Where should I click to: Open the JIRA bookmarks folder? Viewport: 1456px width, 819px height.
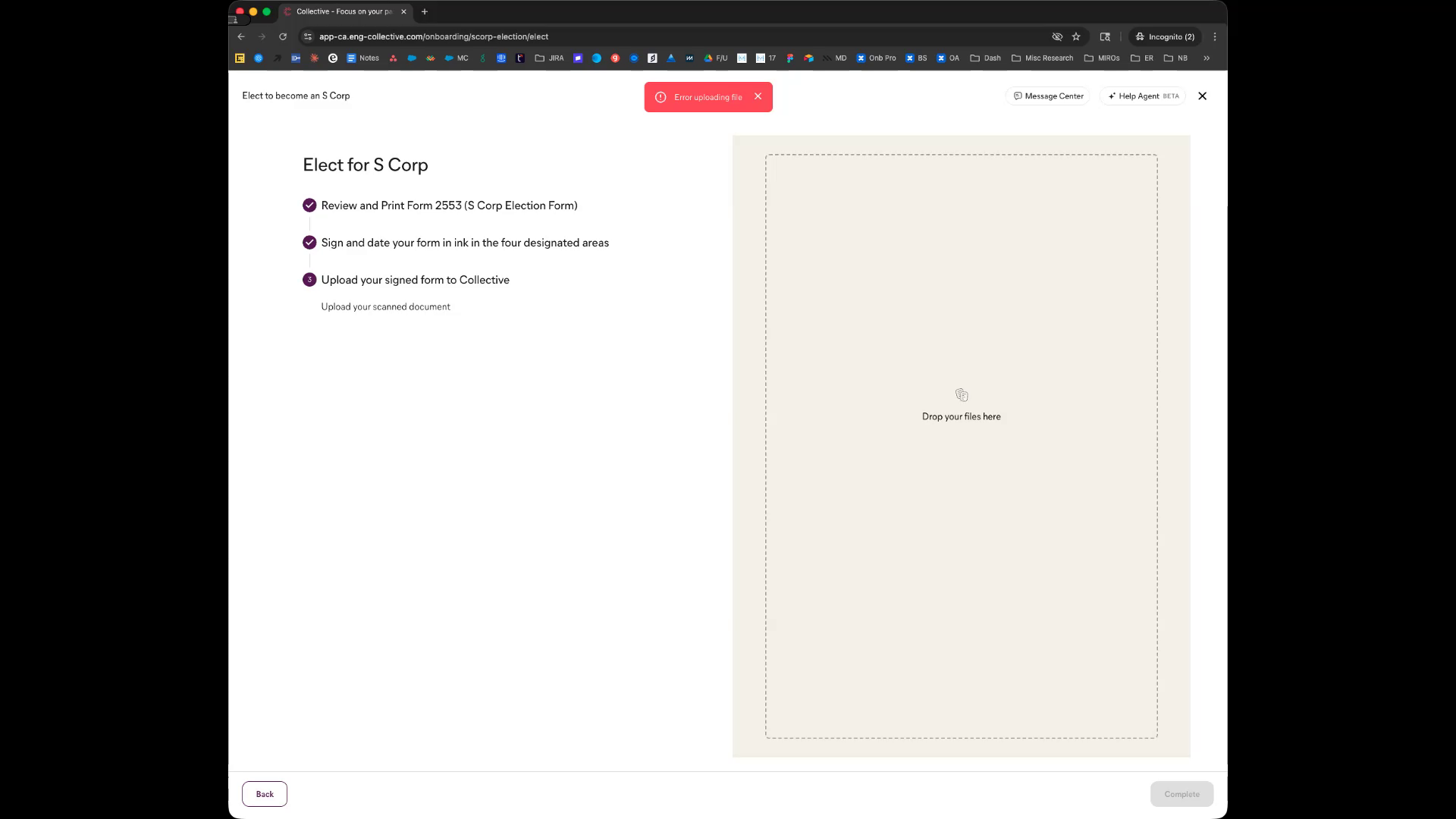[549, 58]
